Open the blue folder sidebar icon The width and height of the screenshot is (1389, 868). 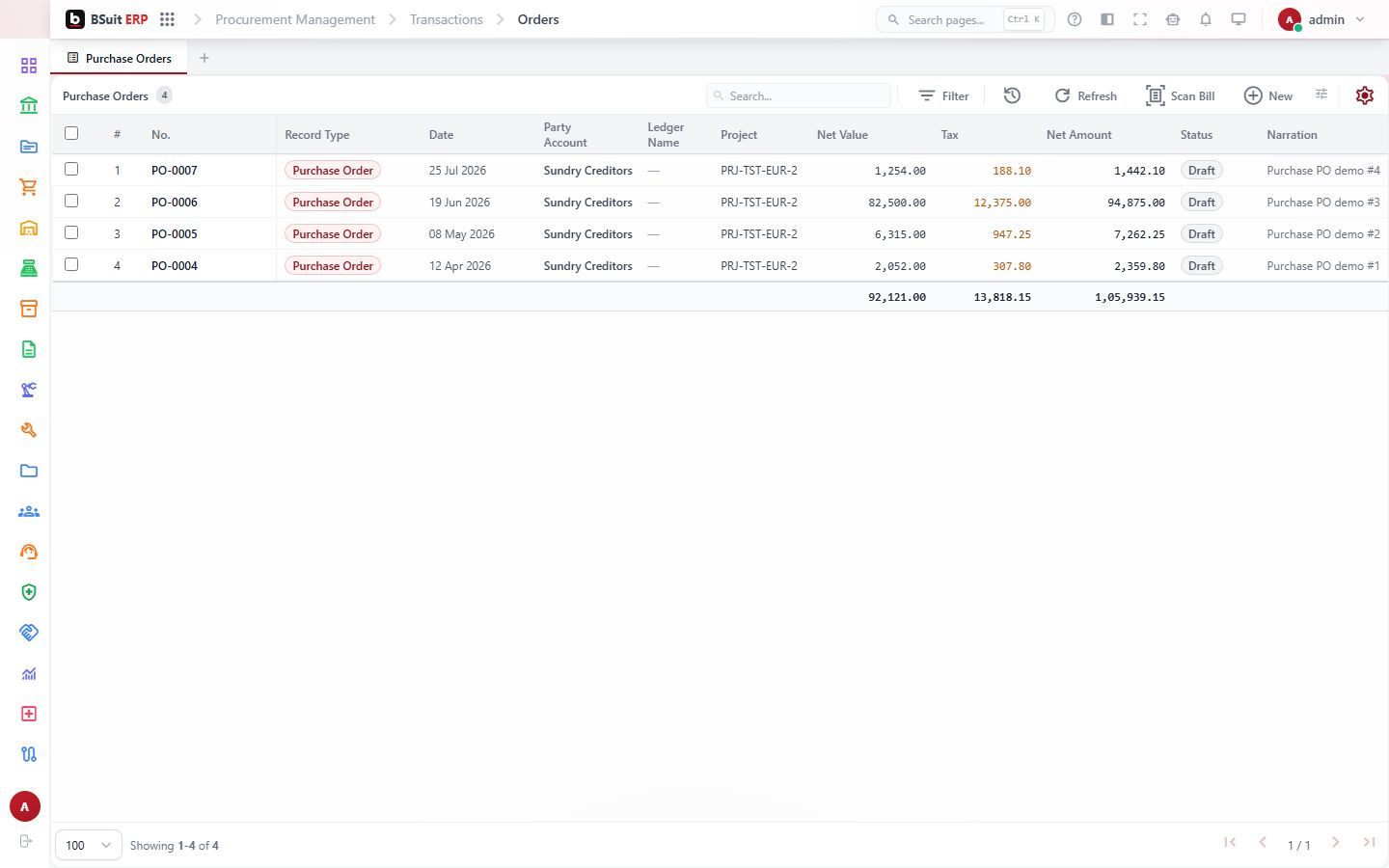click(29, 471)
